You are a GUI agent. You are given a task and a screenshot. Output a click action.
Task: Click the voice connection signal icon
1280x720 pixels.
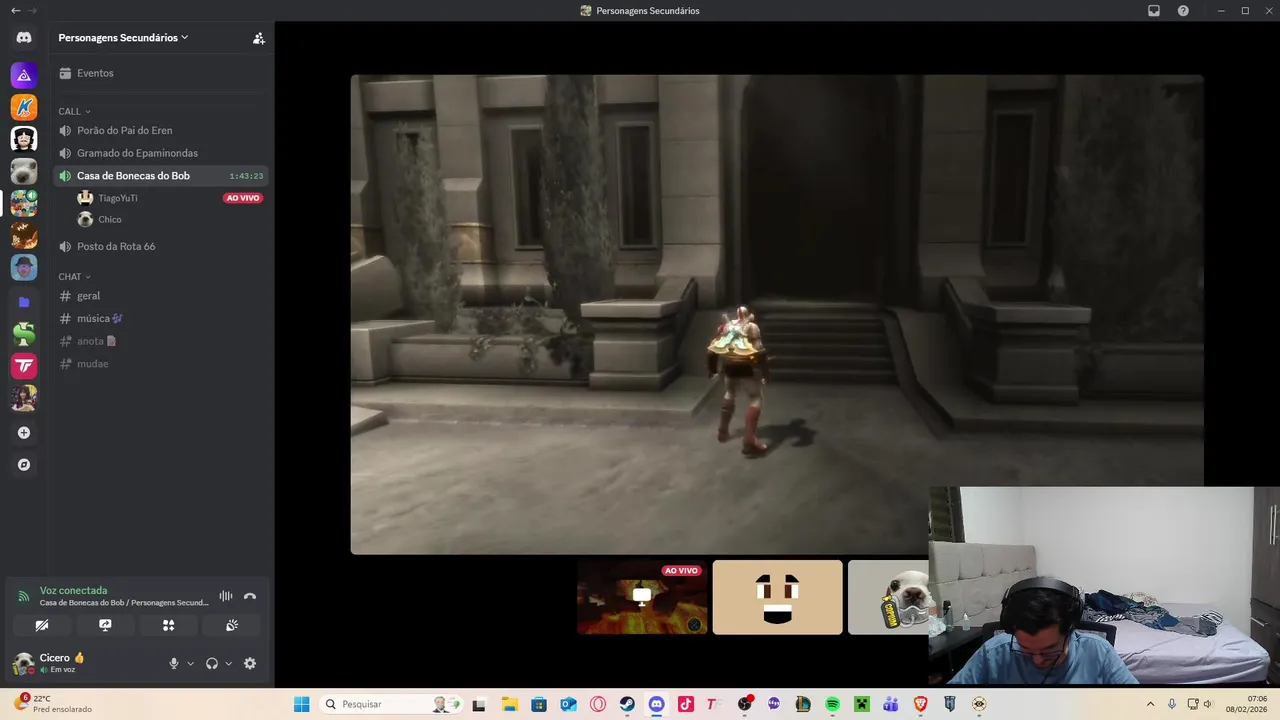[x=23, y=596]
